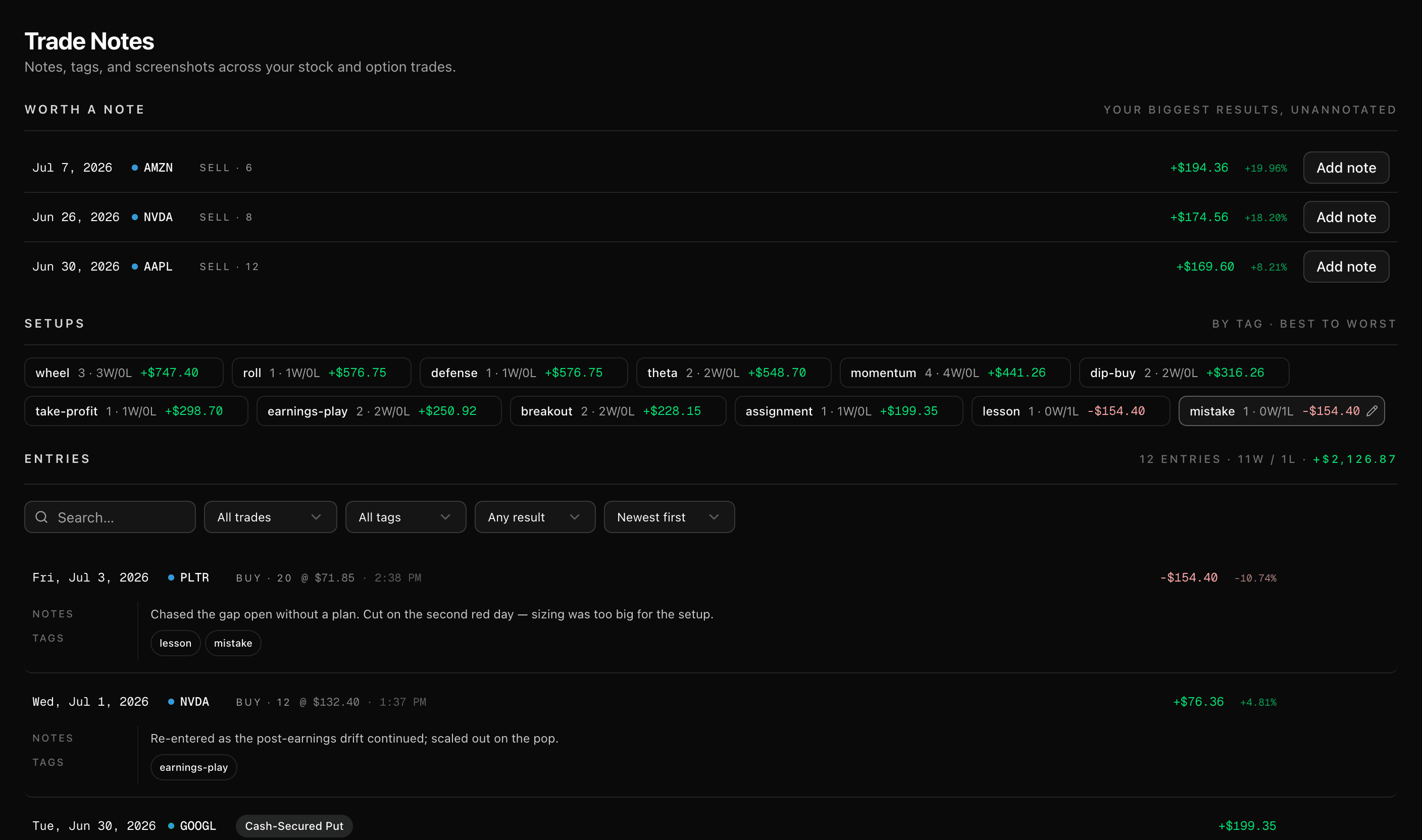
Task: Click the AMZN ticker in Worth a Note
Action: tap(158, 168)
